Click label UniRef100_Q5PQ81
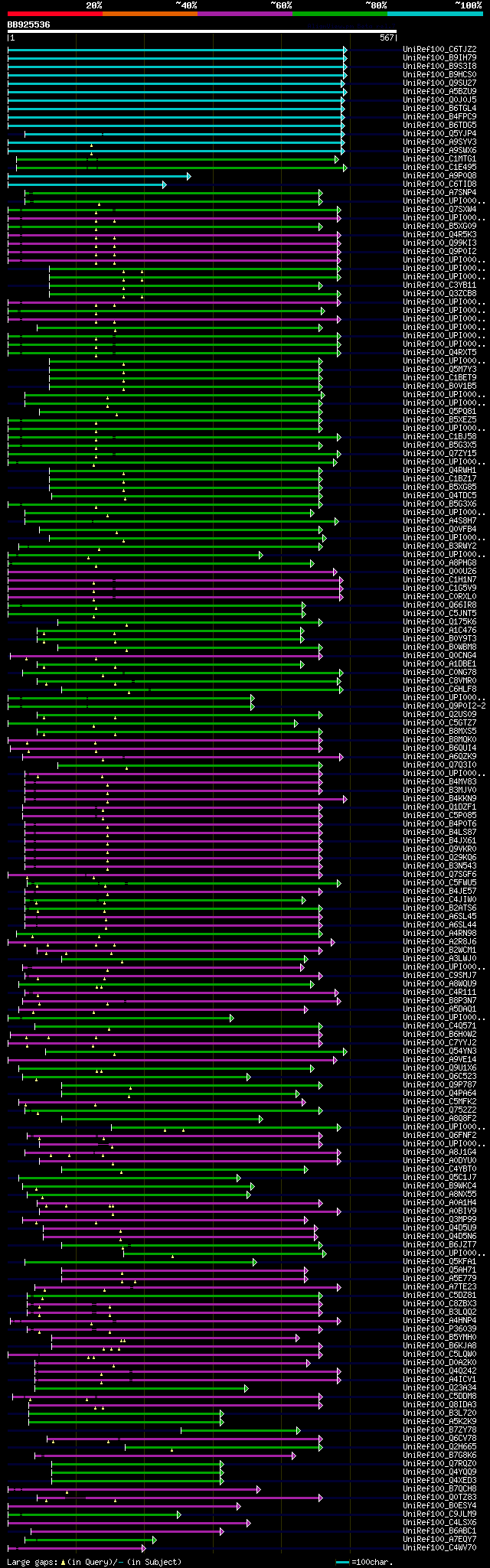490x1568 pixels. (439, 412)
